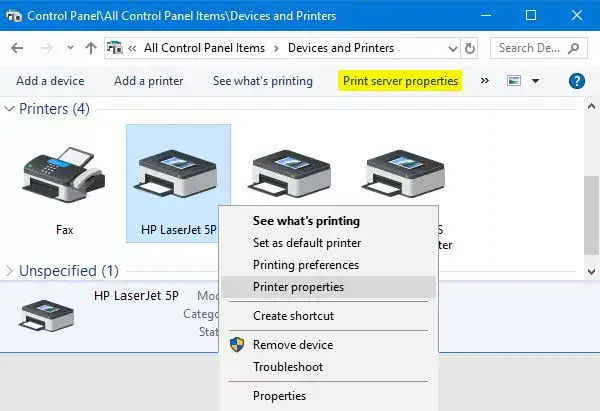Image resolution: width=600 pixels, height=411 pixels.
Task: Click HP LaserJet 5P name in details pane
Action: 136,295
